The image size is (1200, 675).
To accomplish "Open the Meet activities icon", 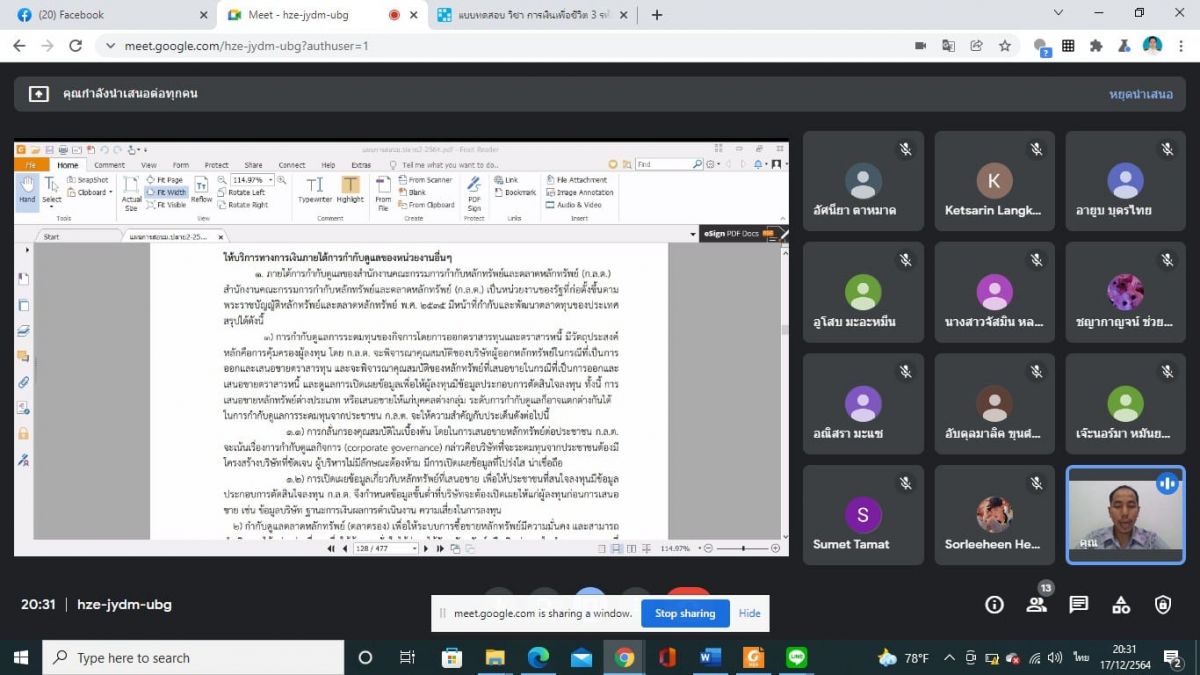I will coord(1121,604).
